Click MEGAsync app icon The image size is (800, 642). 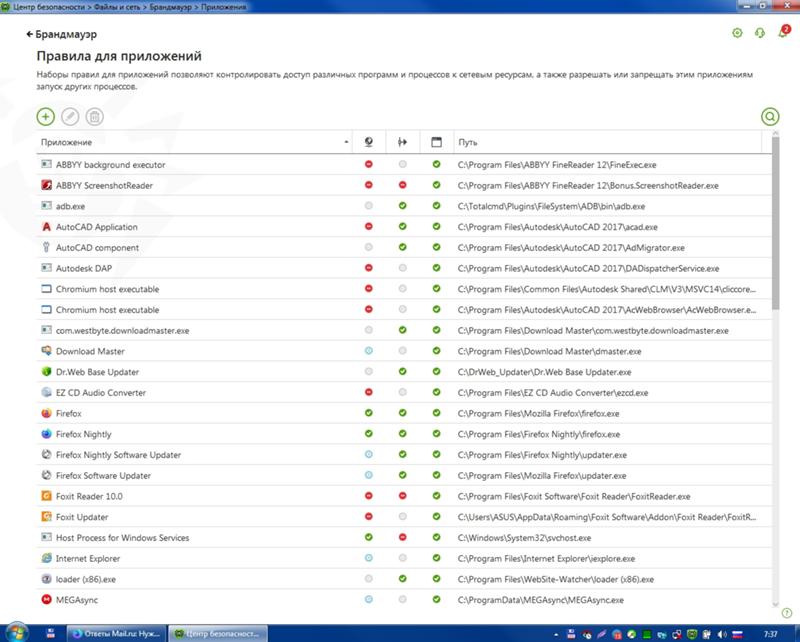[x=46, y=600]
